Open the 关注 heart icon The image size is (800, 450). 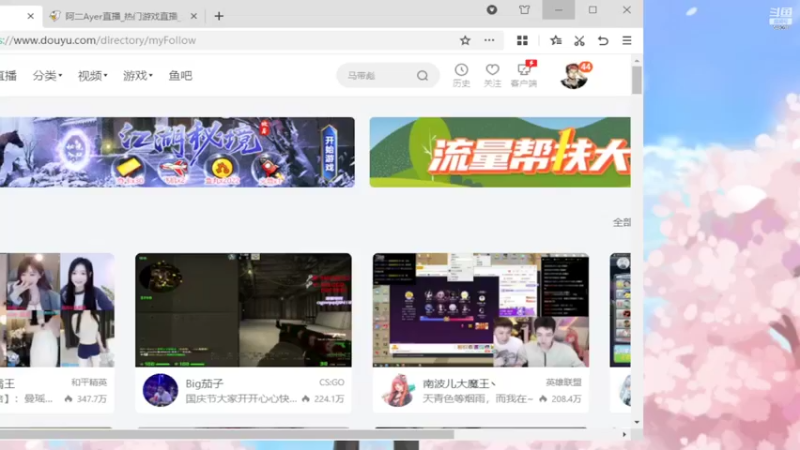point(492,75)
